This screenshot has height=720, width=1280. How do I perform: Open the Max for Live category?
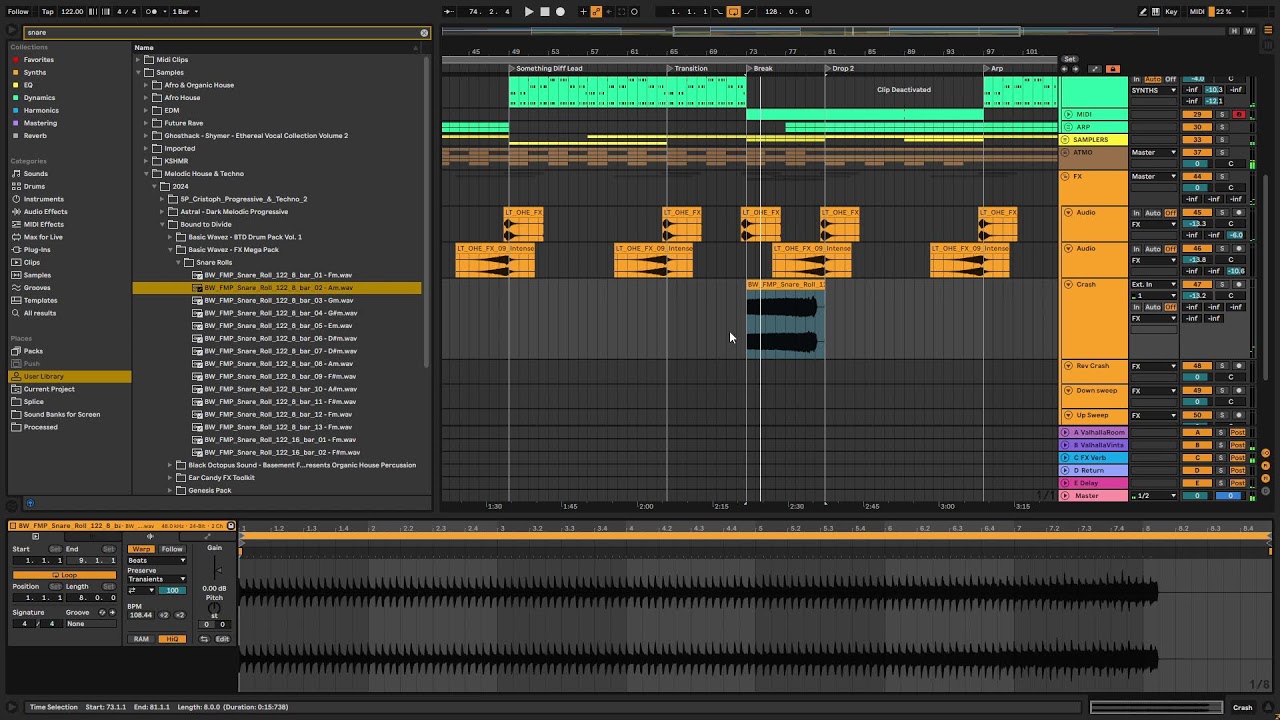[x=43, y=237]
